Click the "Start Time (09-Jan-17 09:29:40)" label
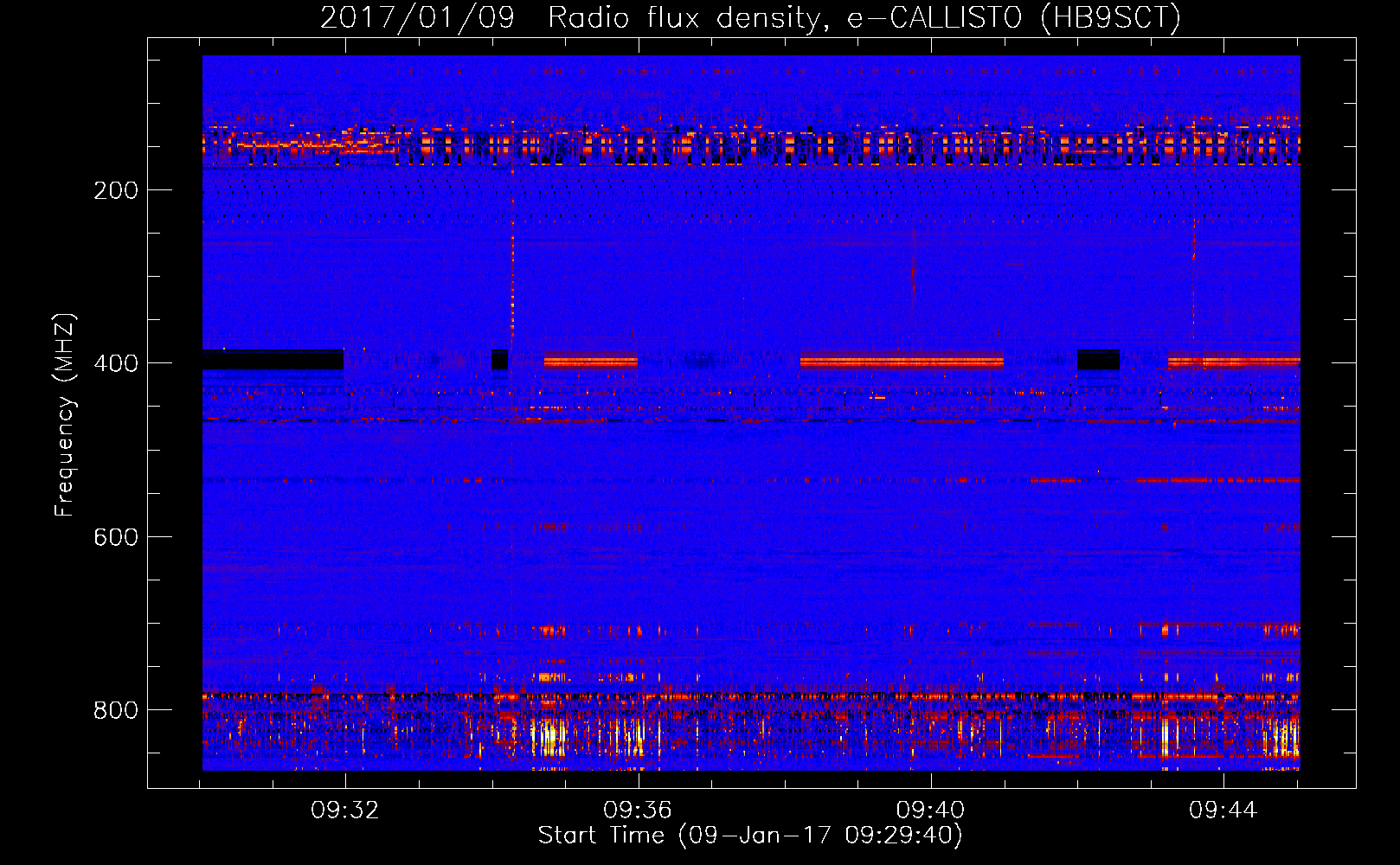Viewport: 1400px width, 865px height. (x=750, y=836)
